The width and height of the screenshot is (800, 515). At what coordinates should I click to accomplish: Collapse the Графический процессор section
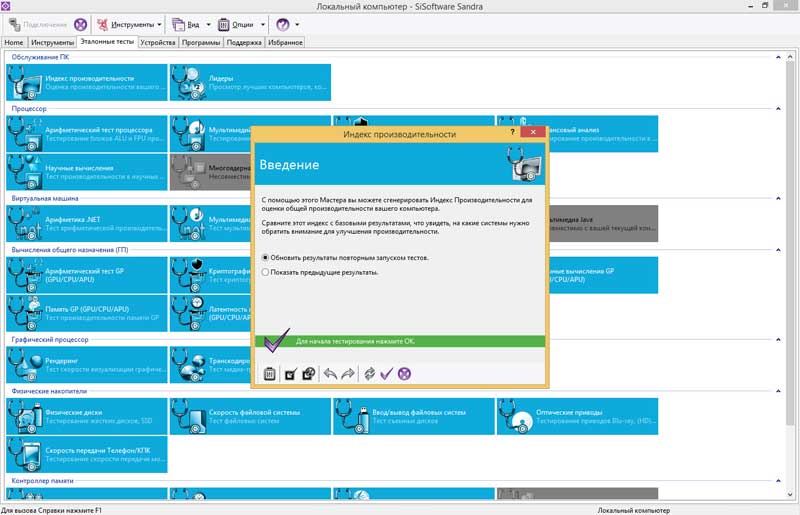778,339
